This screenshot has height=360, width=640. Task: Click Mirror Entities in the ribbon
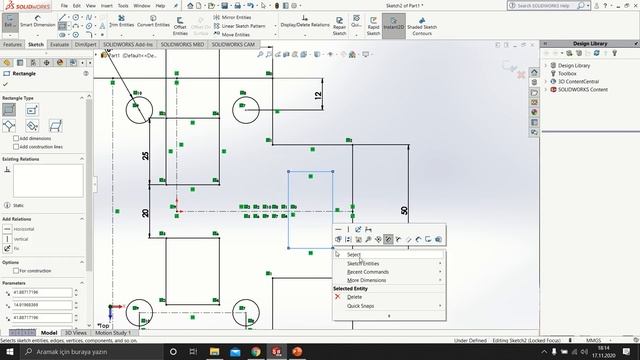click(x=232, y=17)
